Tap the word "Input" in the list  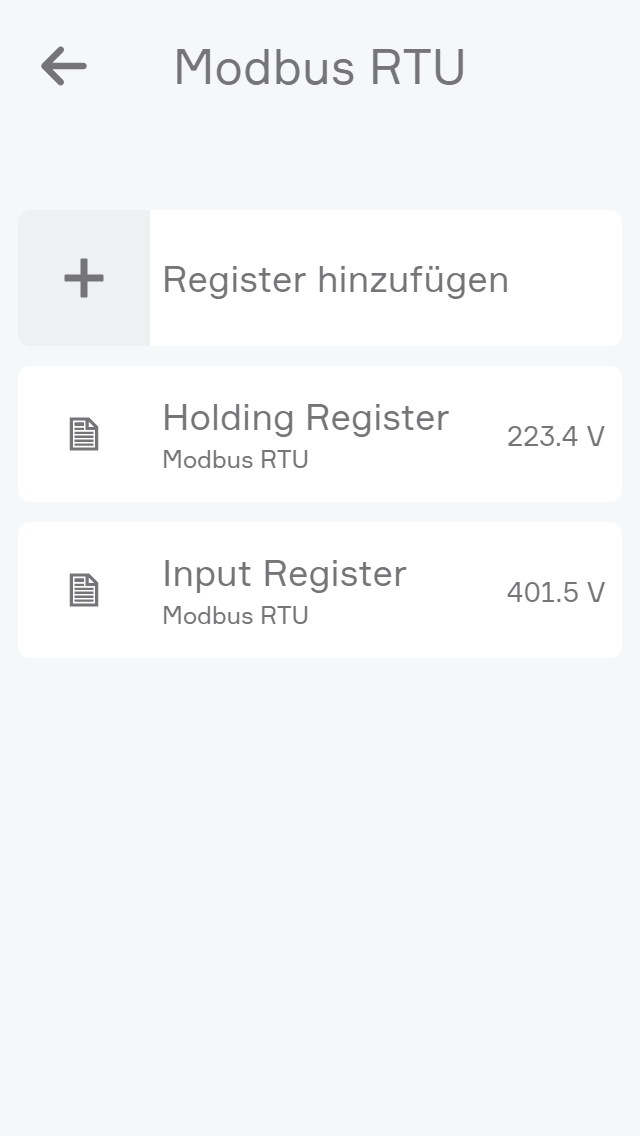(x=206, y=573)
